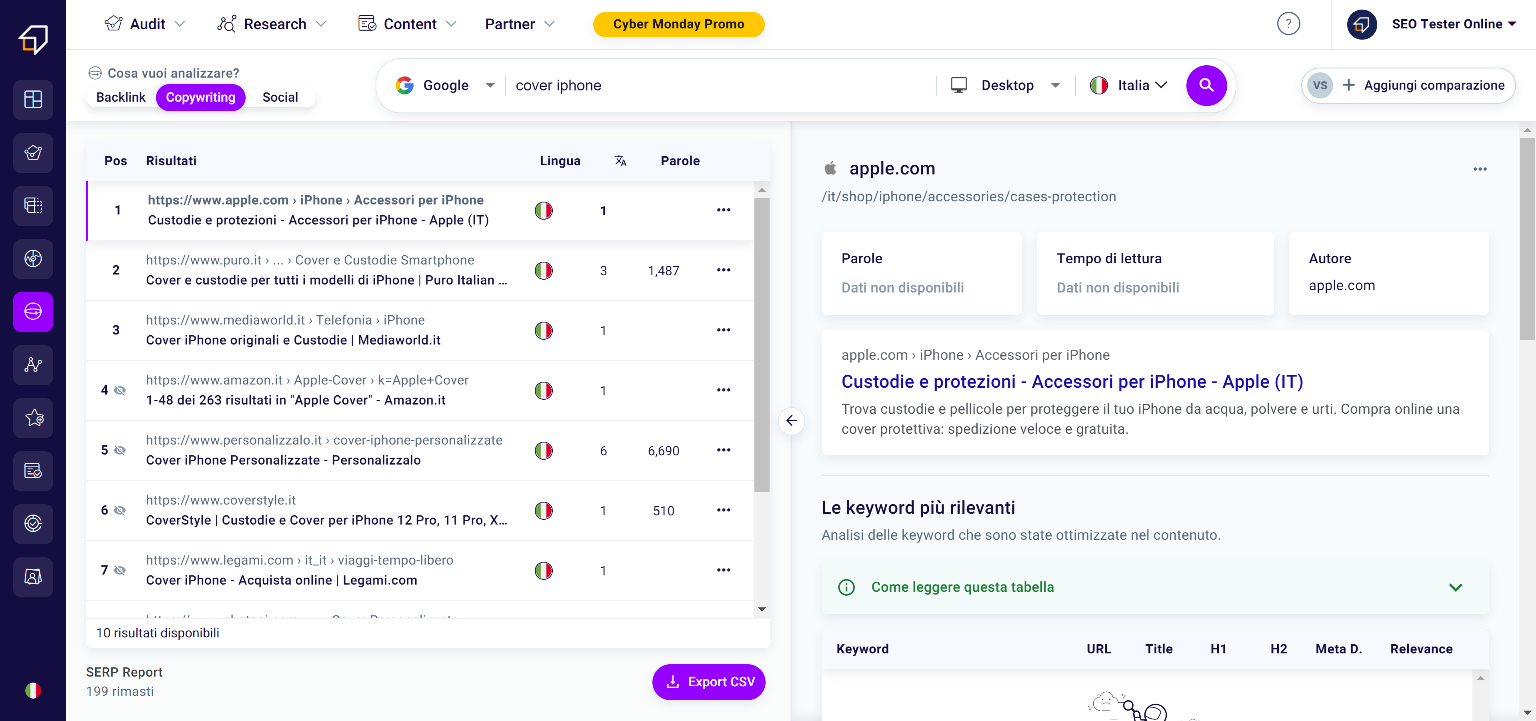Open the Italia country dropdown
This screenshot has width=1536, height=721.
(x=1129, y=85)
